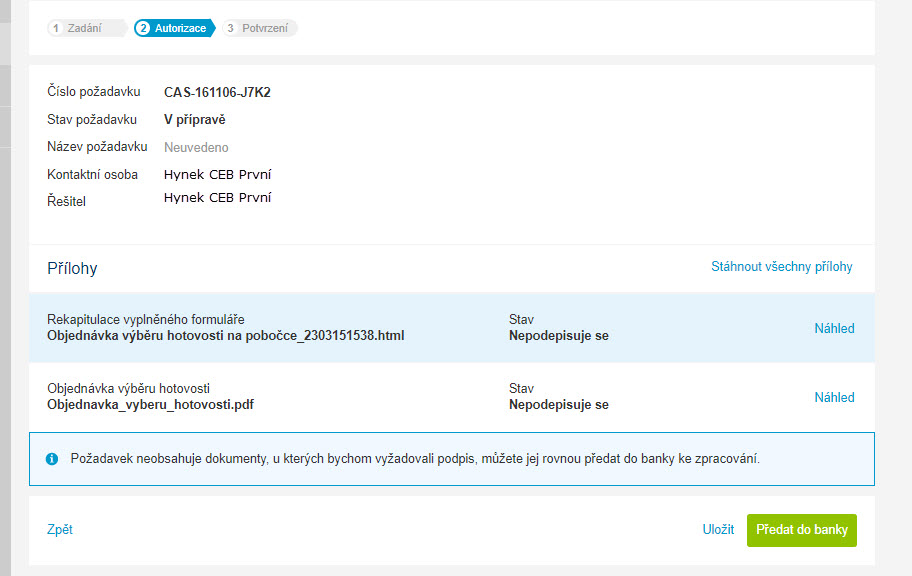Click the blue info icon in the notice

[x=52, y=459]
